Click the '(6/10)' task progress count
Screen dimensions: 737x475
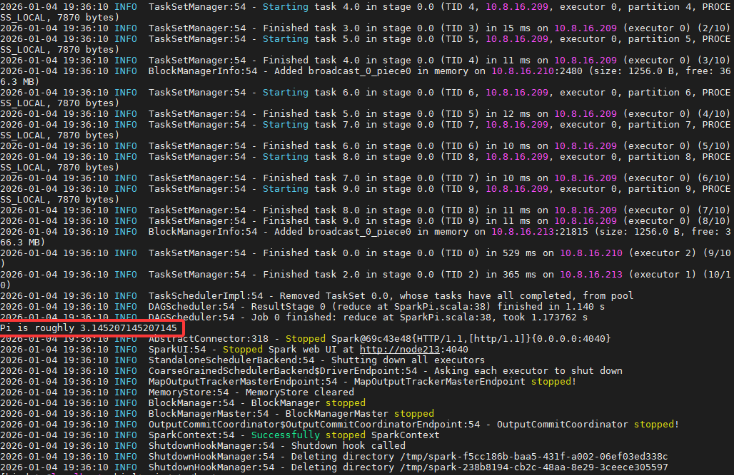click(x=713, y=179)
